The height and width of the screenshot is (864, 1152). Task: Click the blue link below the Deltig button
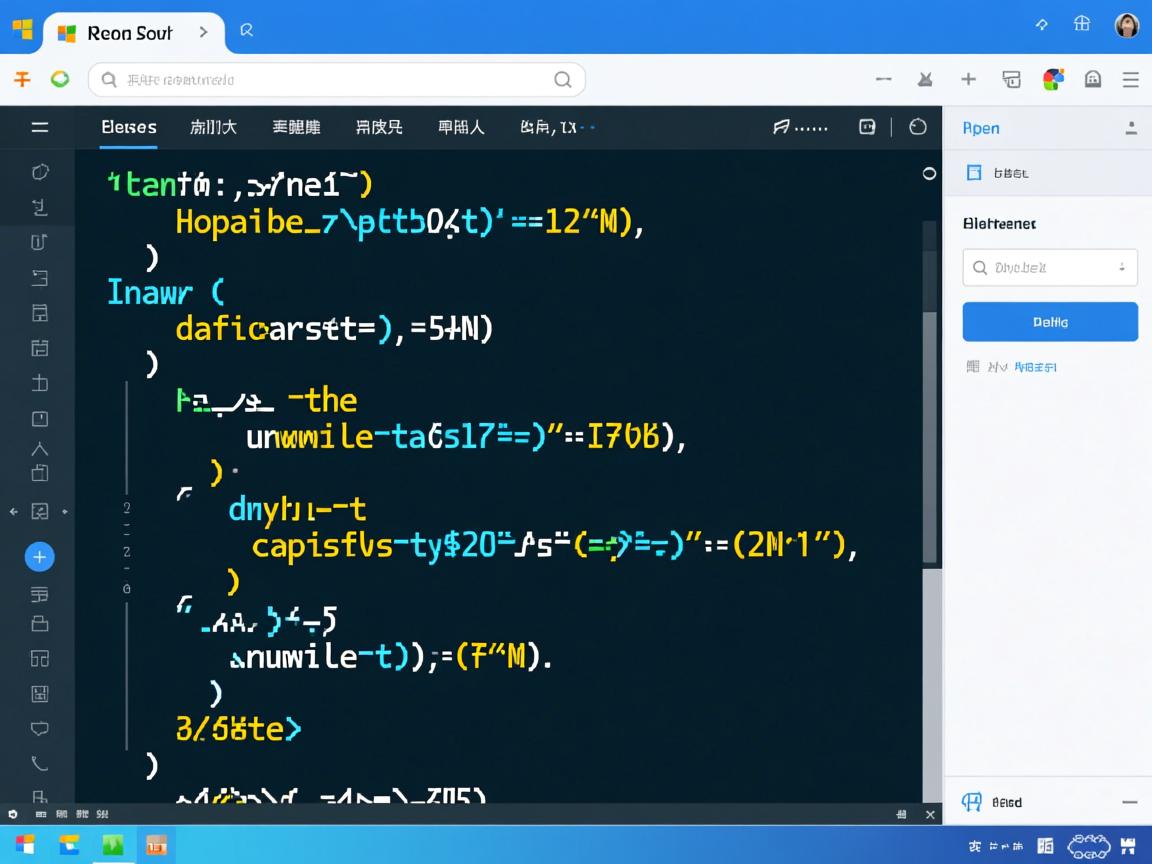1035,367
